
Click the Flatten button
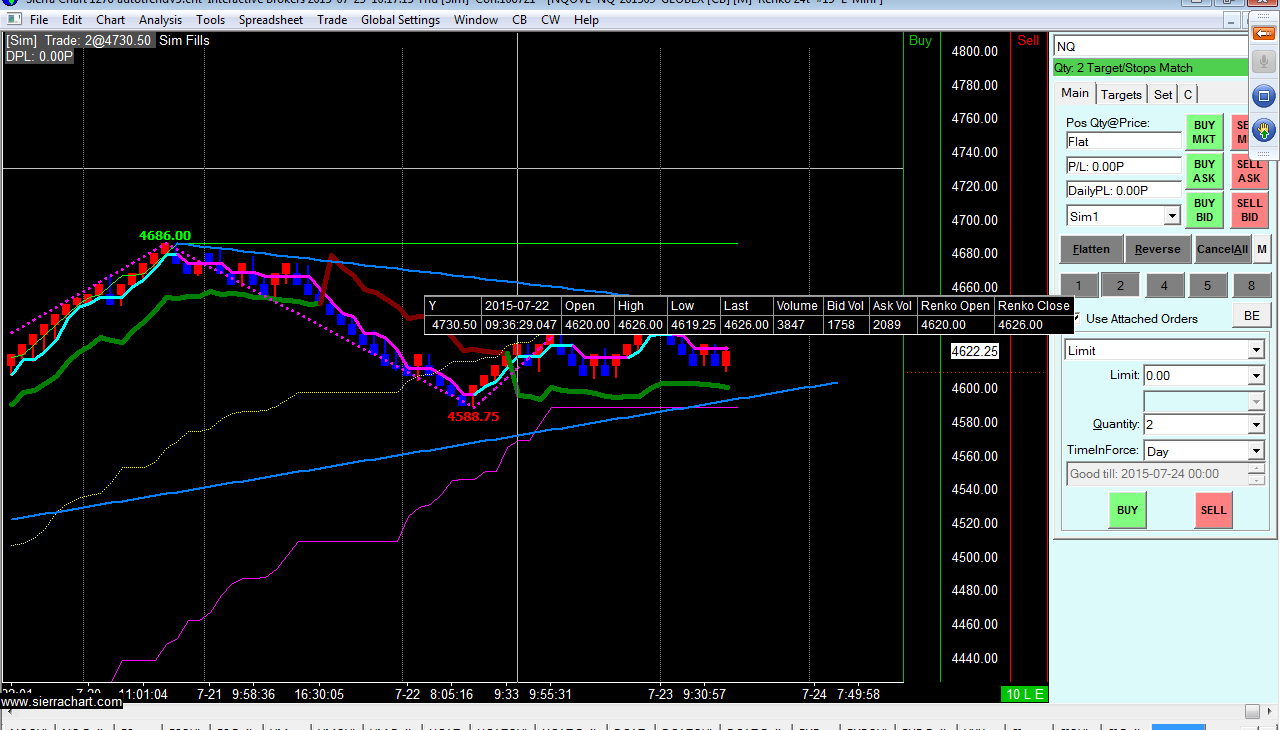click(1091, 249)
